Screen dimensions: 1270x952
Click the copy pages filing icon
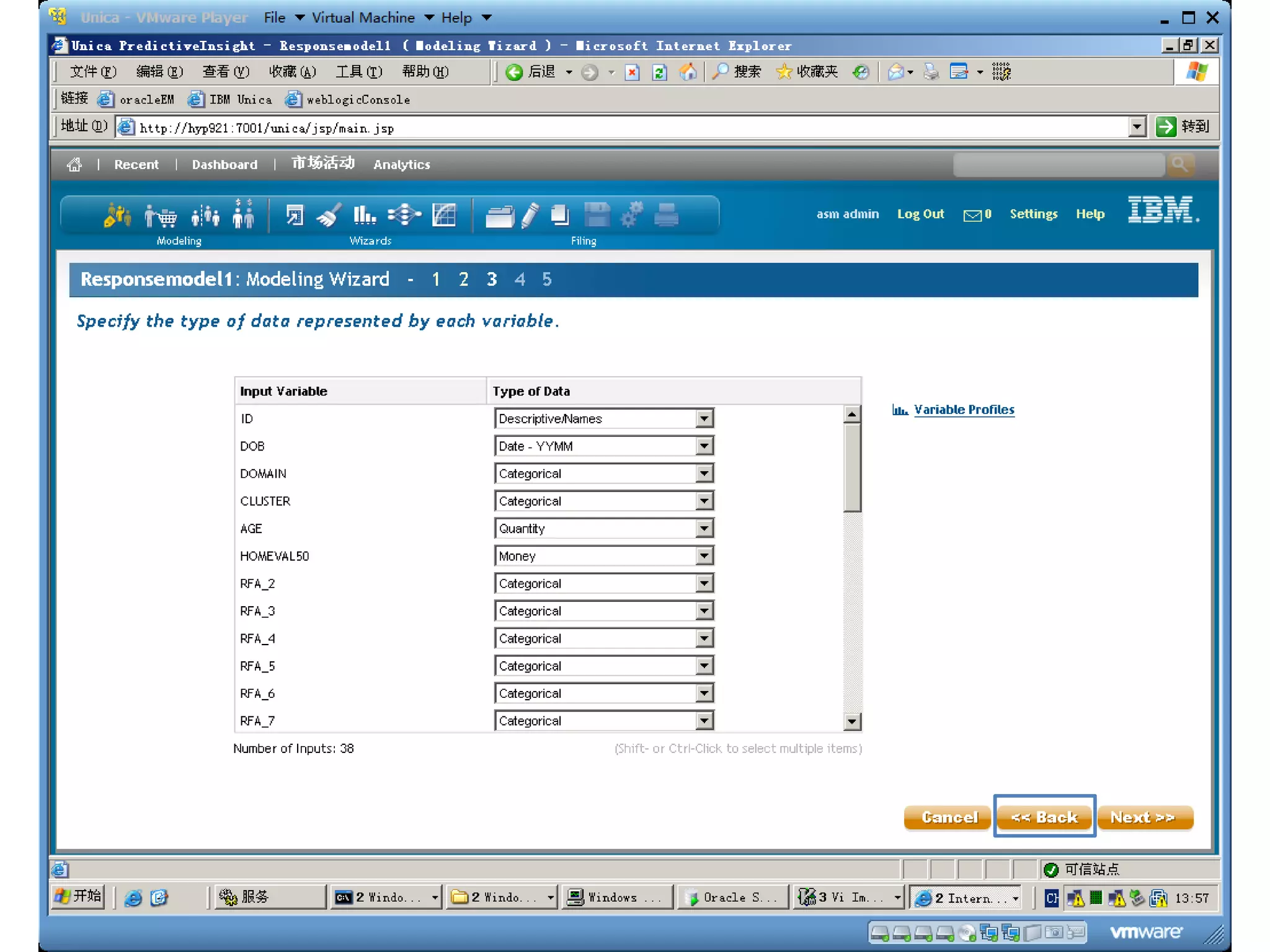(560, 215)
